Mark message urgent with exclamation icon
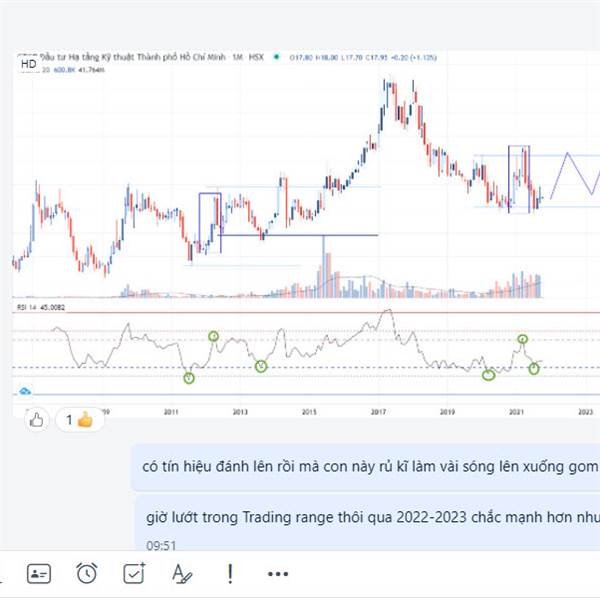The width and height of the screenshot is (600, 600). click(x=229, y=573)
